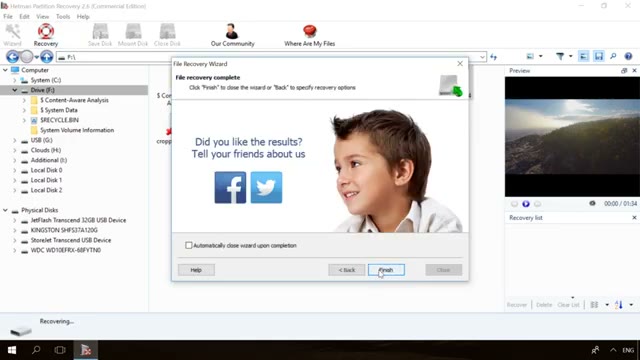Open the Help menu
Viewport: 640px width, 360px height.
coord(83,17)
